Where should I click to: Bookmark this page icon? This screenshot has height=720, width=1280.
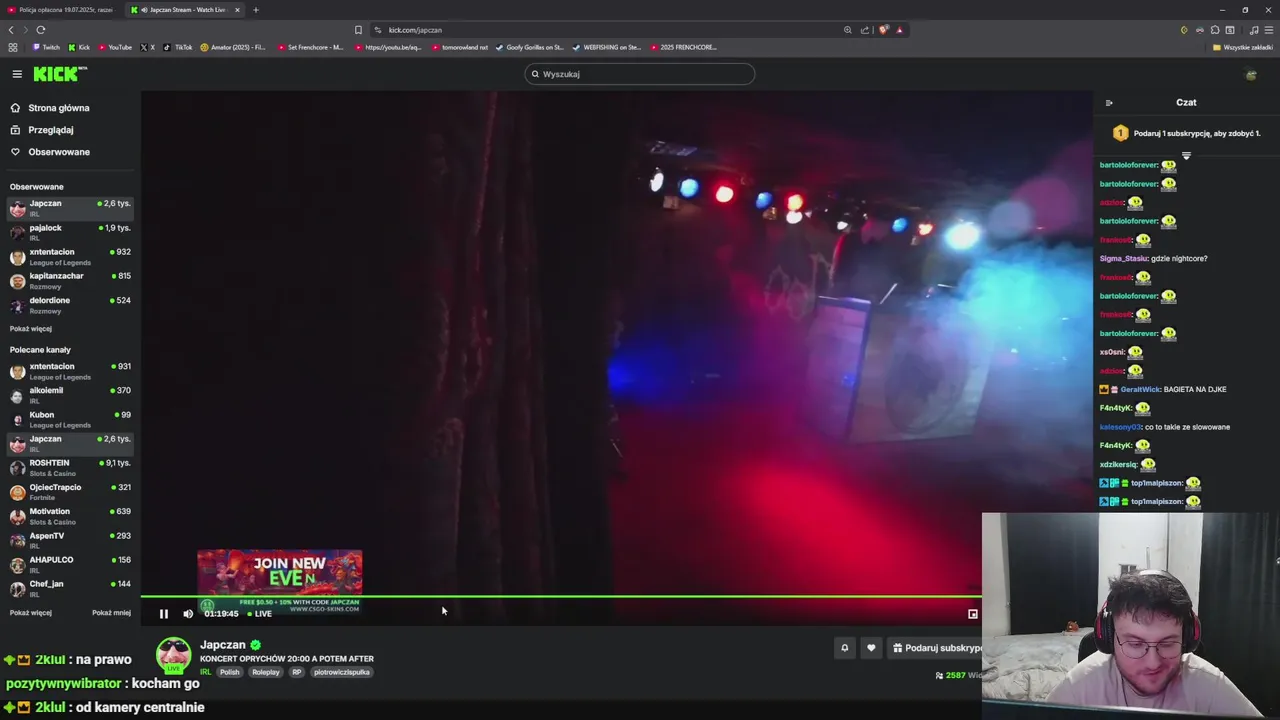click(358, 30)
